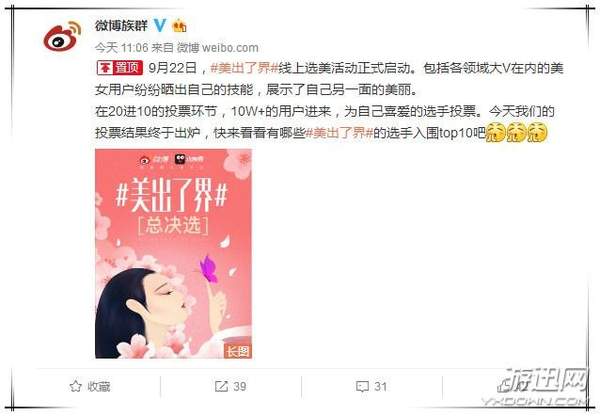The height and width of the screenshot is (416, 600).
Task: Click the blue V verified badge
Action: pos(160,26)
